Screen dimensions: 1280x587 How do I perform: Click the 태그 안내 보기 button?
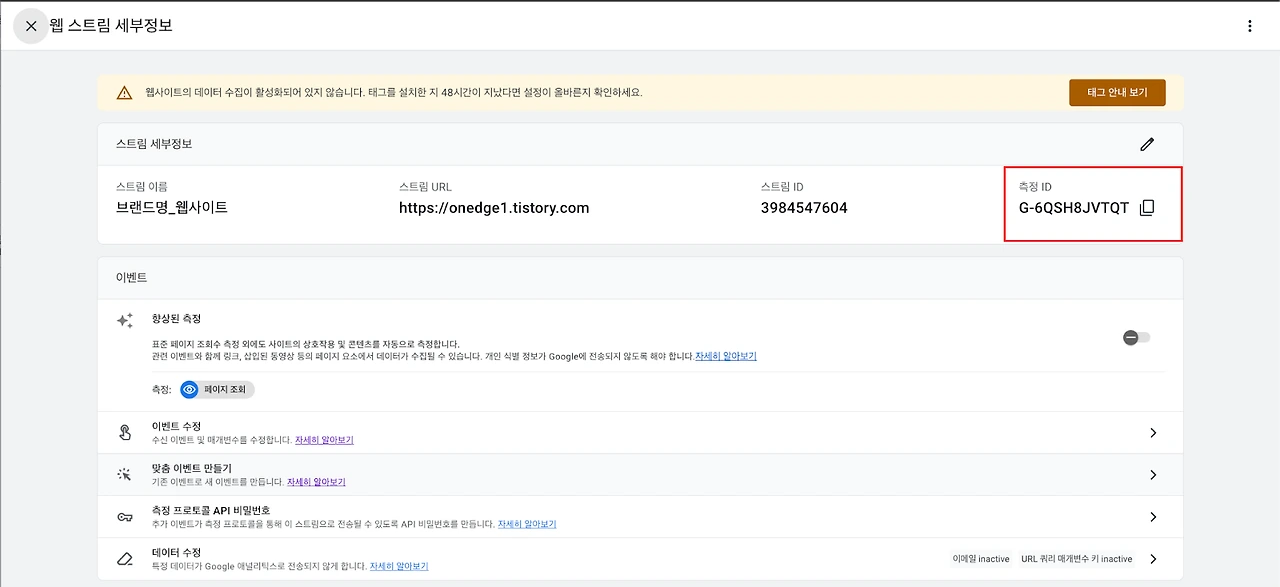[x=1117, y=91]
